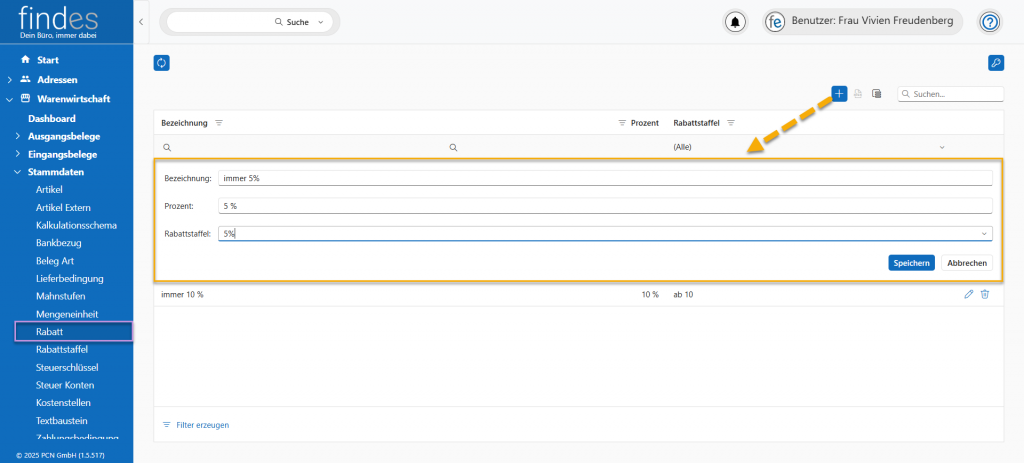Go to Artikel in Stammdaten menu
Screen dimensions: 1024x463
click(x=49, y=189)
